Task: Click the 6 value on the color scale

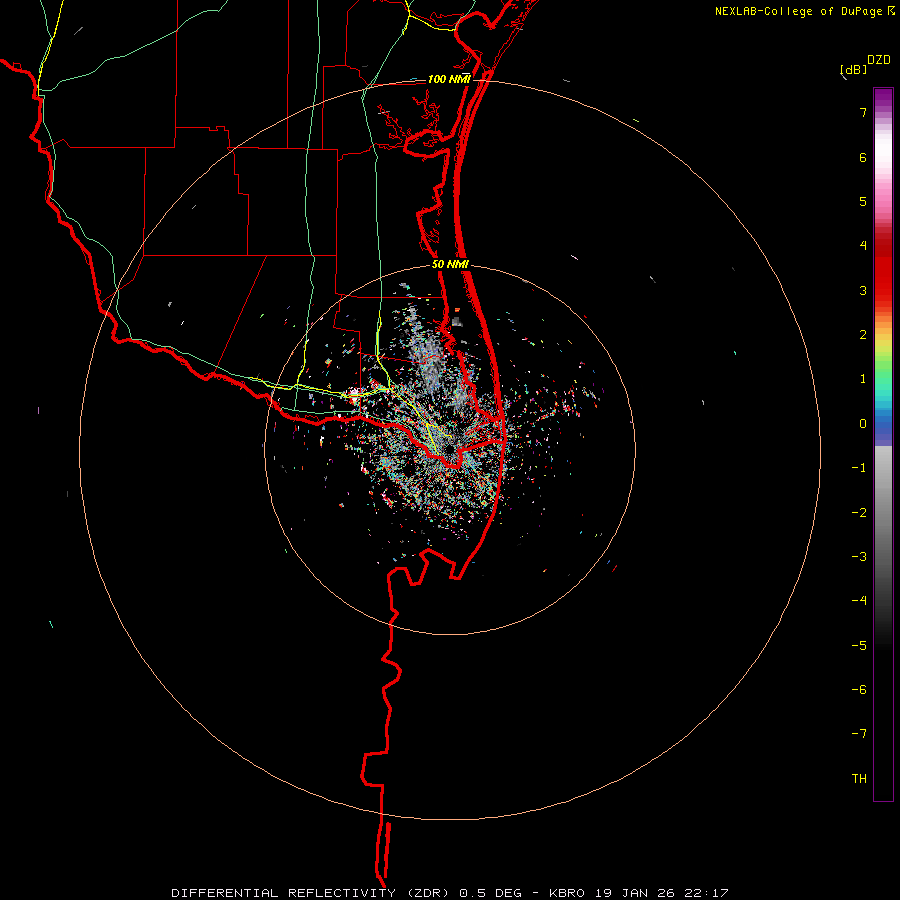Action: click(x=863, y=157)
